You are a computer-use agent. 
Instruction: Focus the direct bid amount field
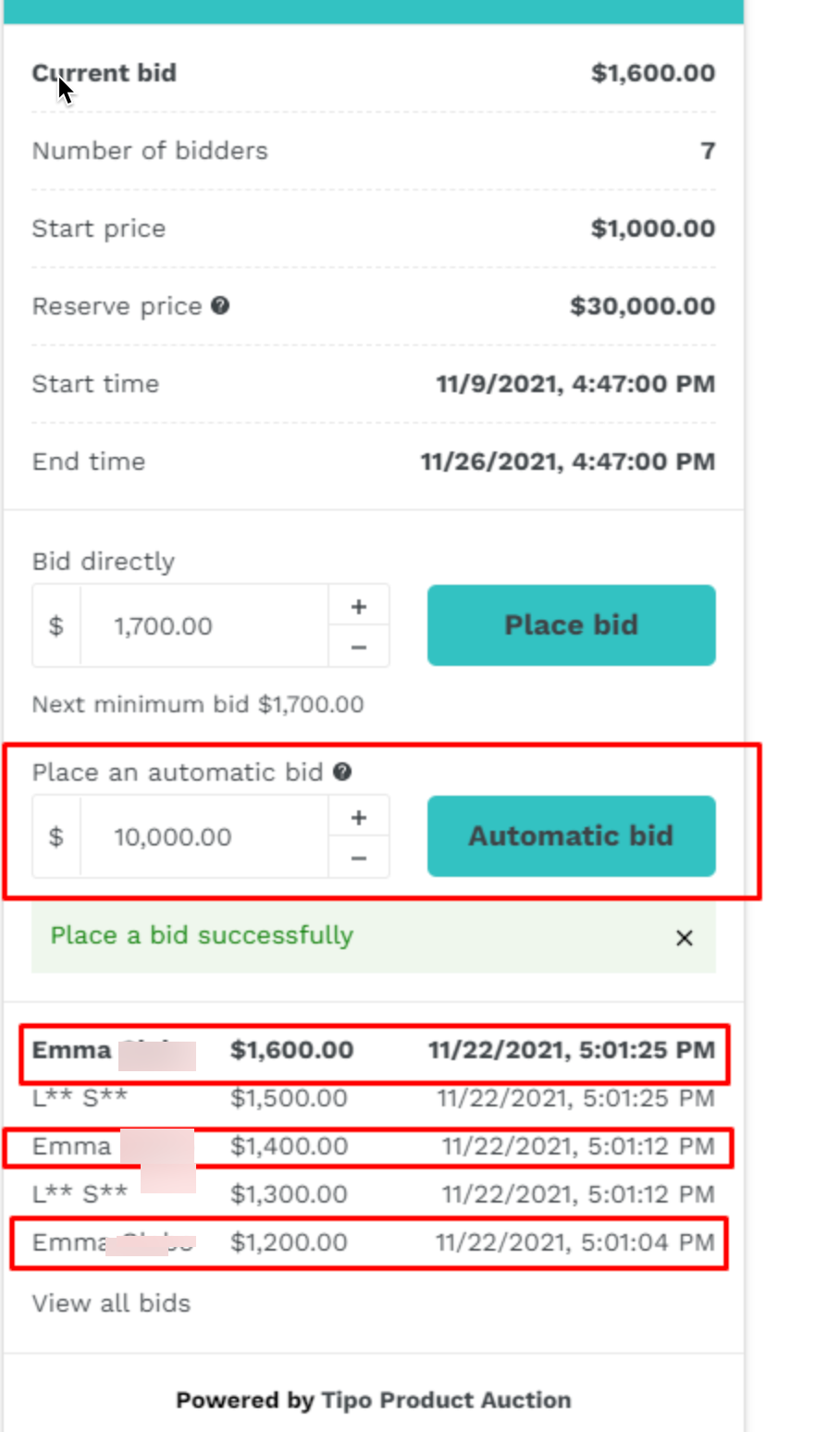204,626
